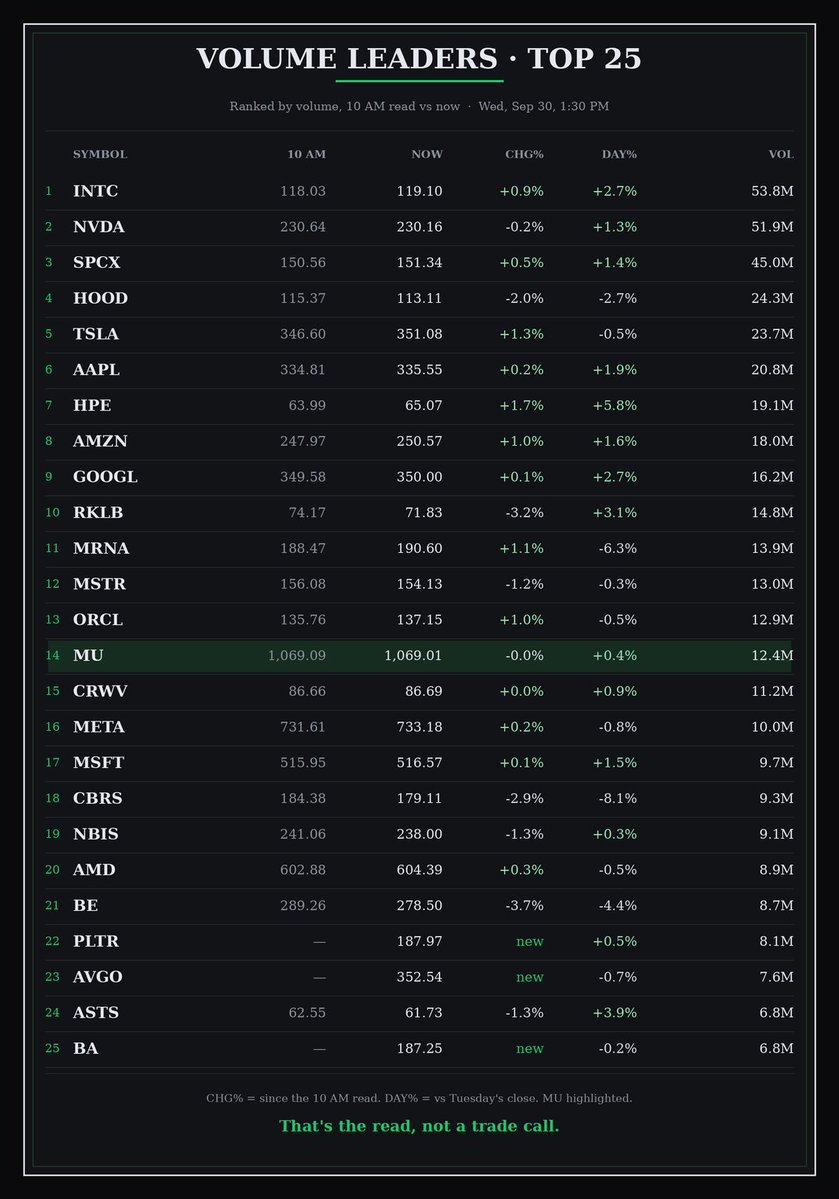The height and width of the screenshot is (1199, 839).
Task: Select the highlighted MU symbol
Action: pos(88,655)
